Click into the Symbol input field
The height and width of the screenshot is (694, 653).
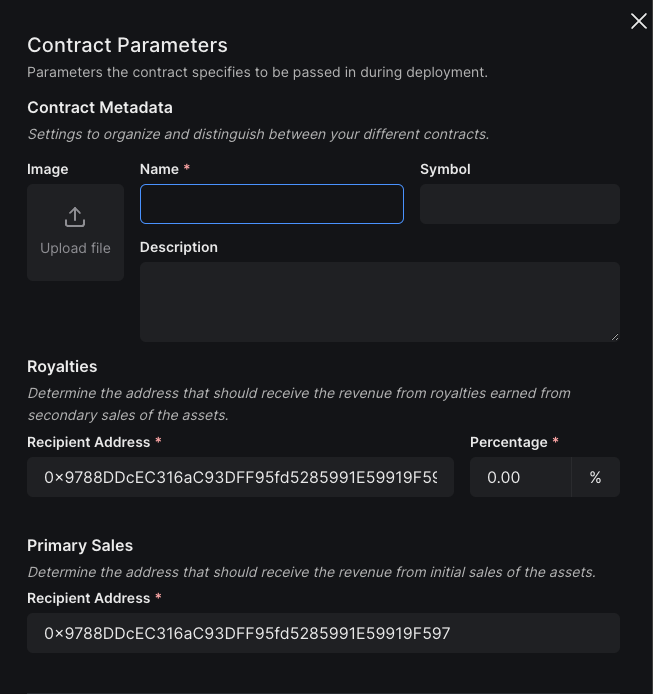(x=519, y=204)
